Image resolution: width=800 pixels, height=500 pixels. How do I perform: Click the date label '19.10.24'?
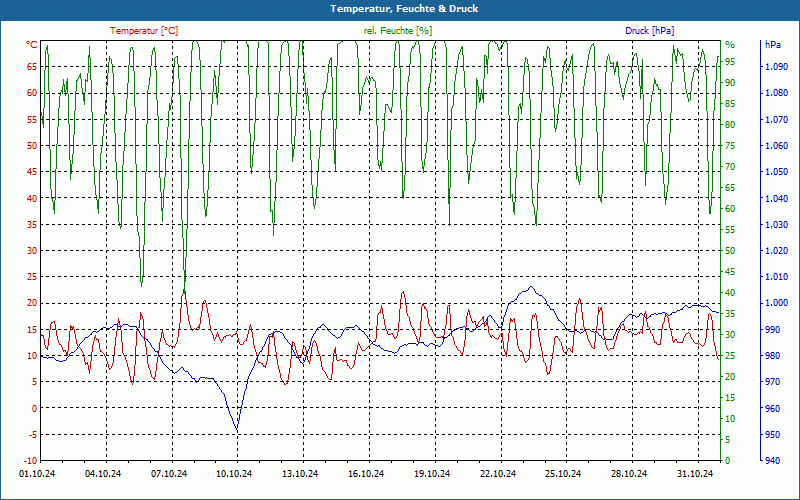tap(432, 473)
